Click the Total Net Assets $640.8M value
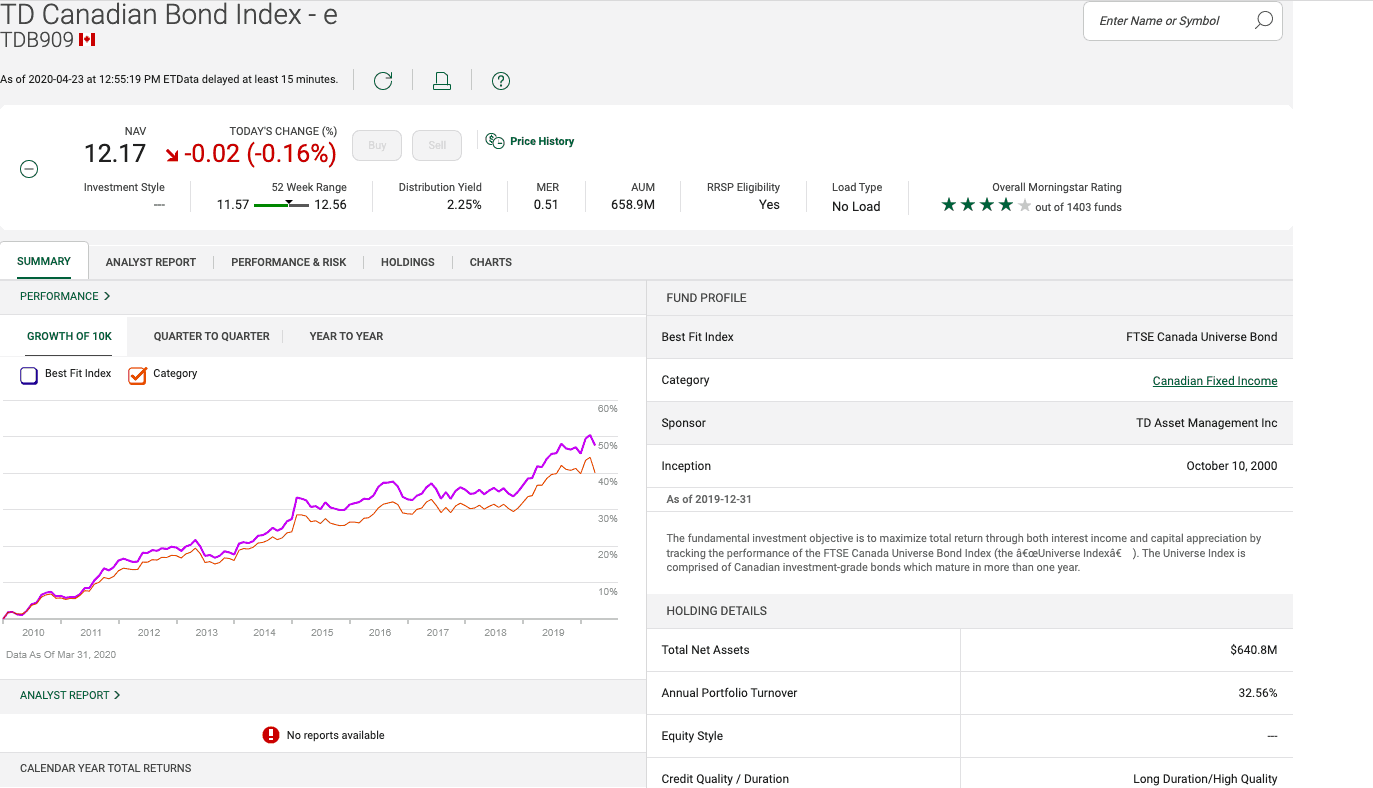 pos(1254,650)
